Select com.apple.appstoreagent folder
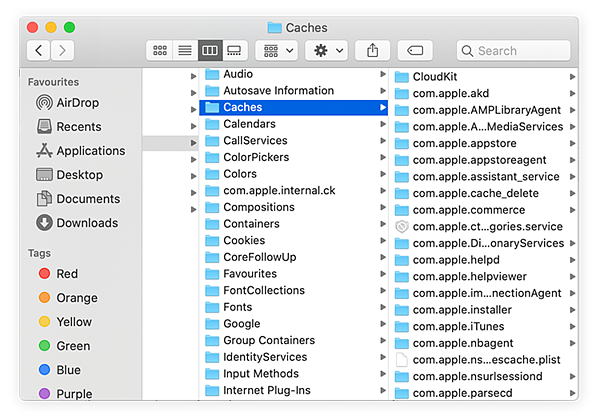The height and width of the screenshot is (420, 600). 485,160
